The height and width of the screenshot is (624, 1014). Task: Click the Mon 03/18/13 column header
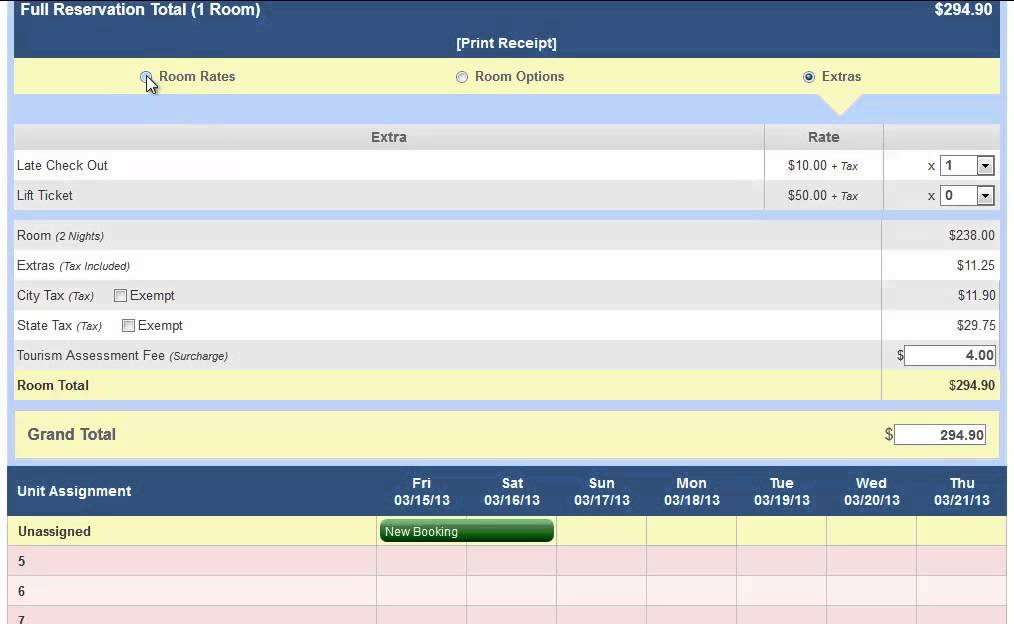pyautogui.click(x=691, y=491)
